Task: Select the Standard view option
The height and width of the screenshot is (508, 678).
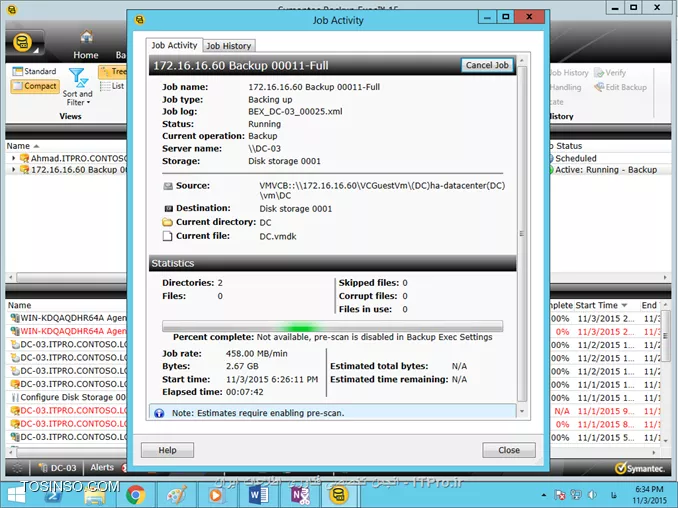Action: coord(35,71)
